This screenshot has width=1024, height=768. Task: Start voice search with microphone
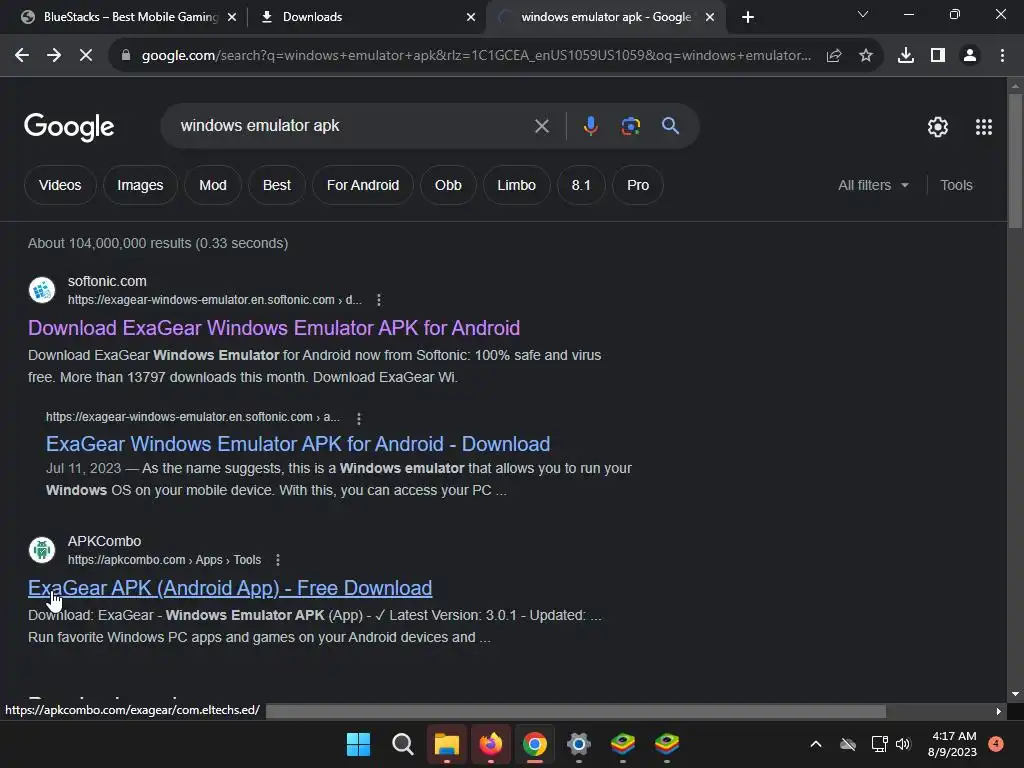point(590,126)
